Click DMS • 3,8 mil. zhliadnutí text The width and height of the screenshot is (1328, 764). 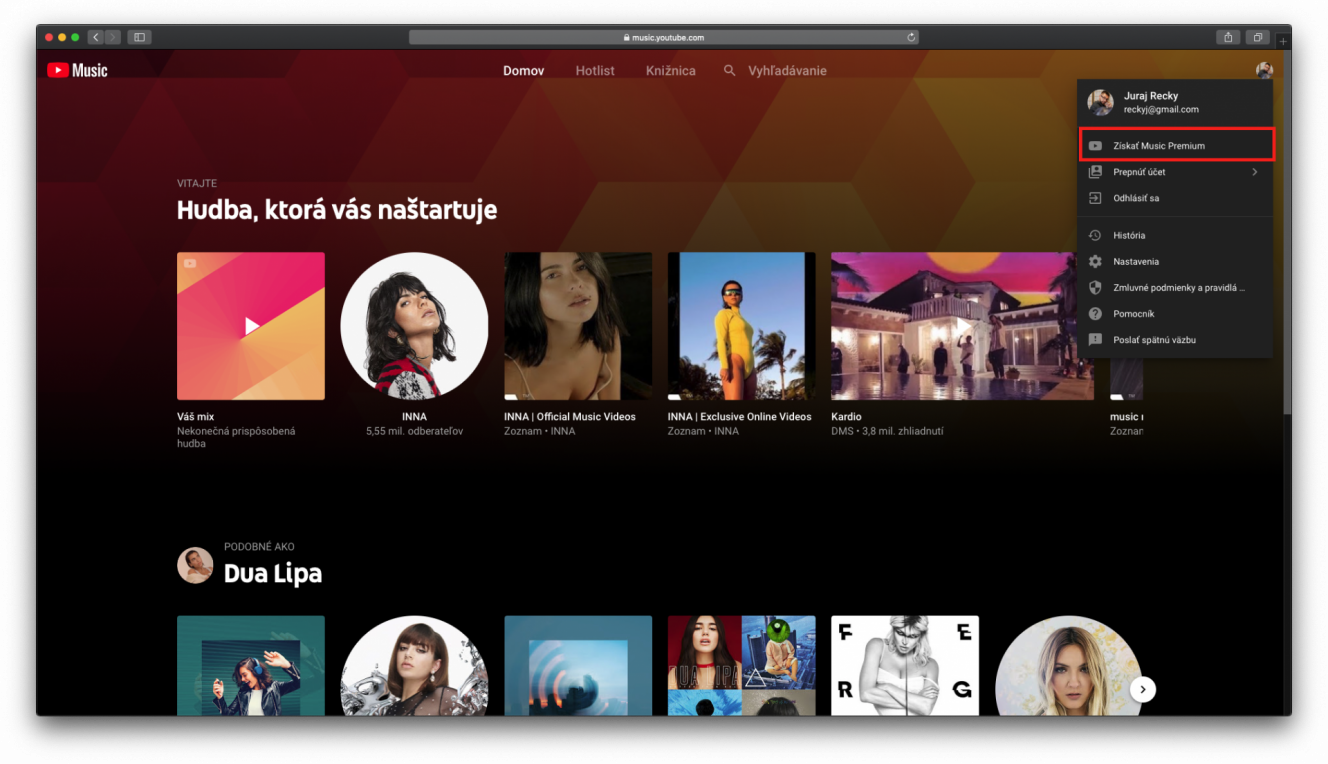(887, 431)
